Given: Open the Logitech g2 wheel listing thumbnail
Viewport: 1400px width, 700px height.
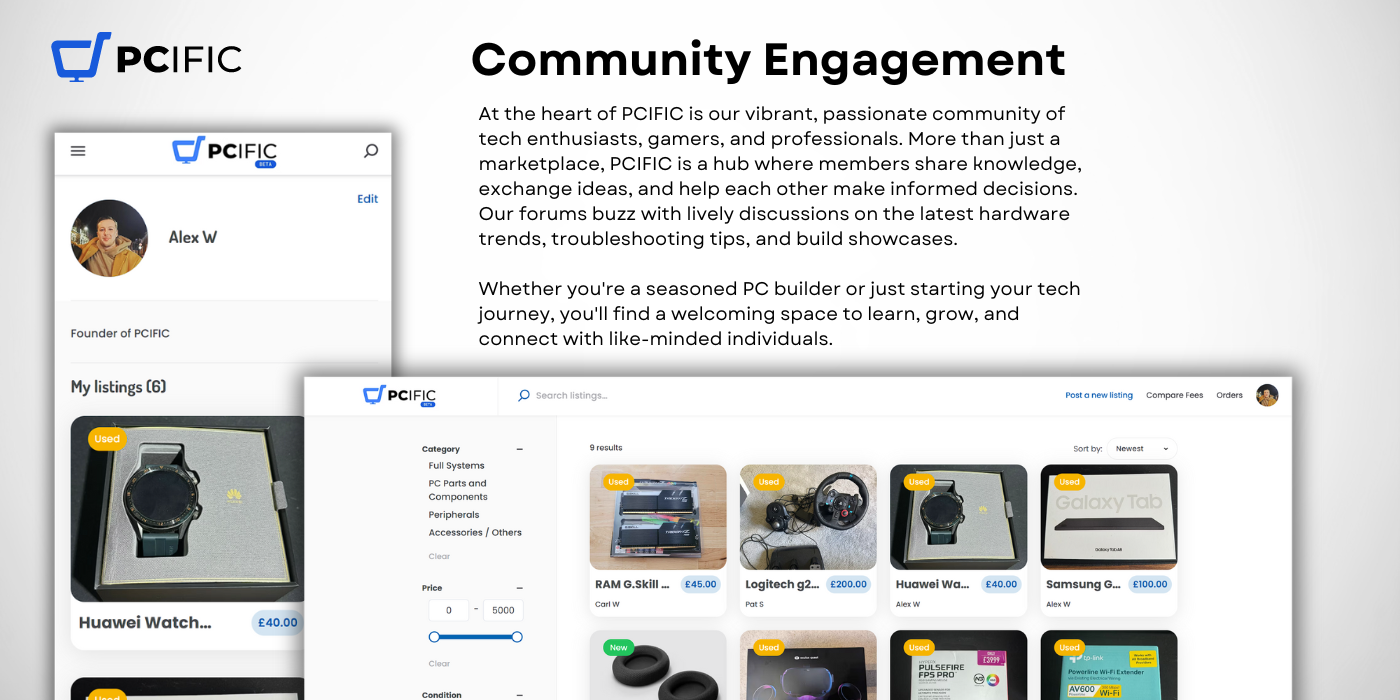Looking at the screenshot, I should coord(808,517).
